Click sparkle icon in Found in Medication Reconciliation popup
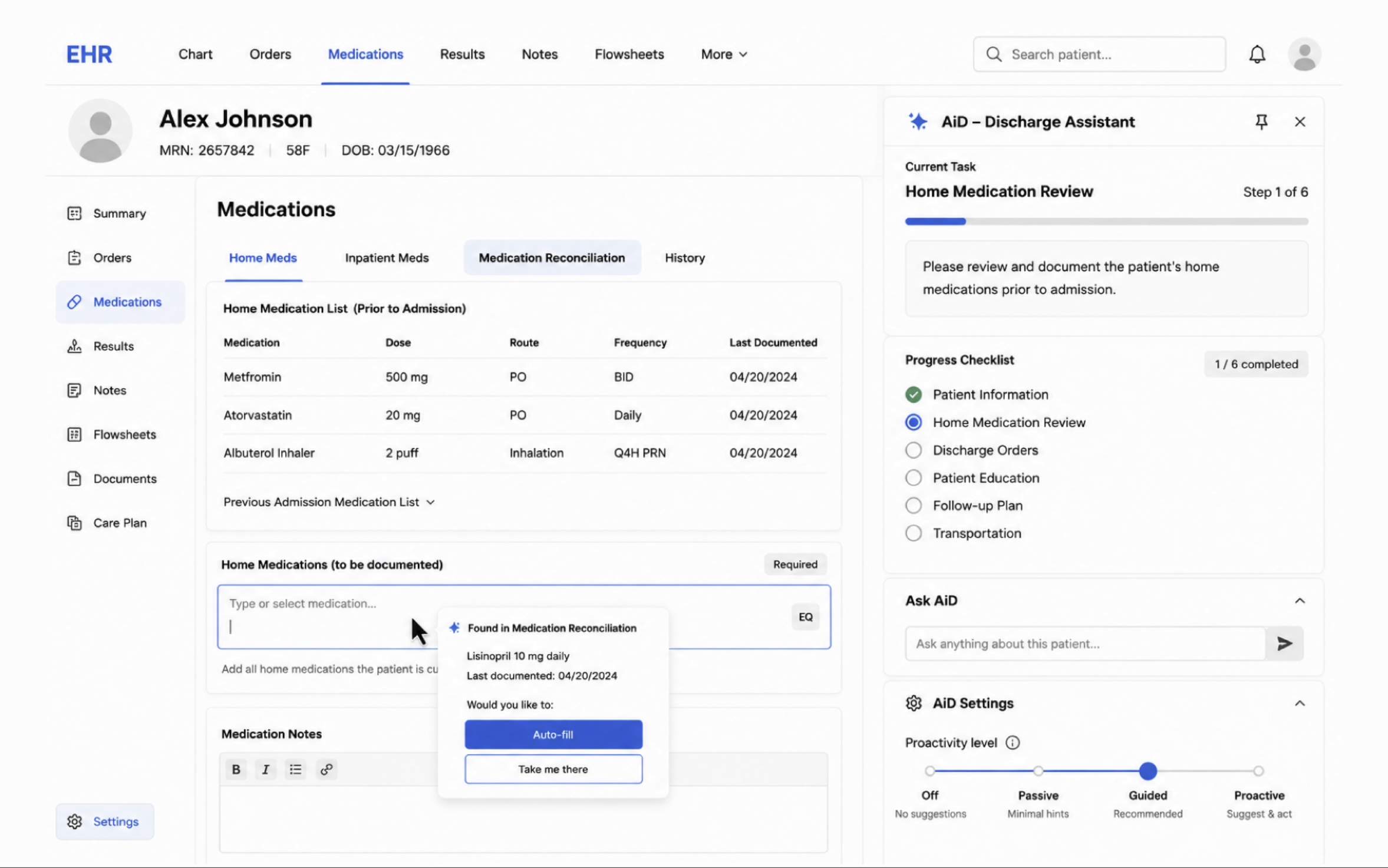The image size is (1388, 868). tap(454, 628)
